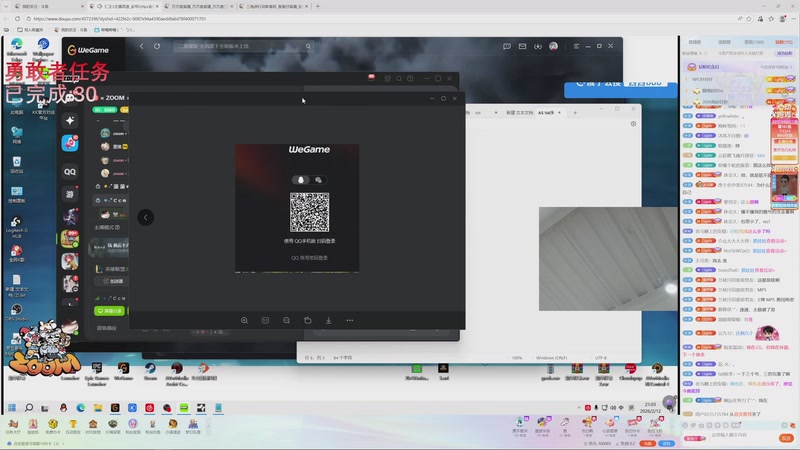Image resolution: width=800 pixels, height=450 pixels.
Task: Click the blue rocket app icon in sidebar
Action: 70,143
